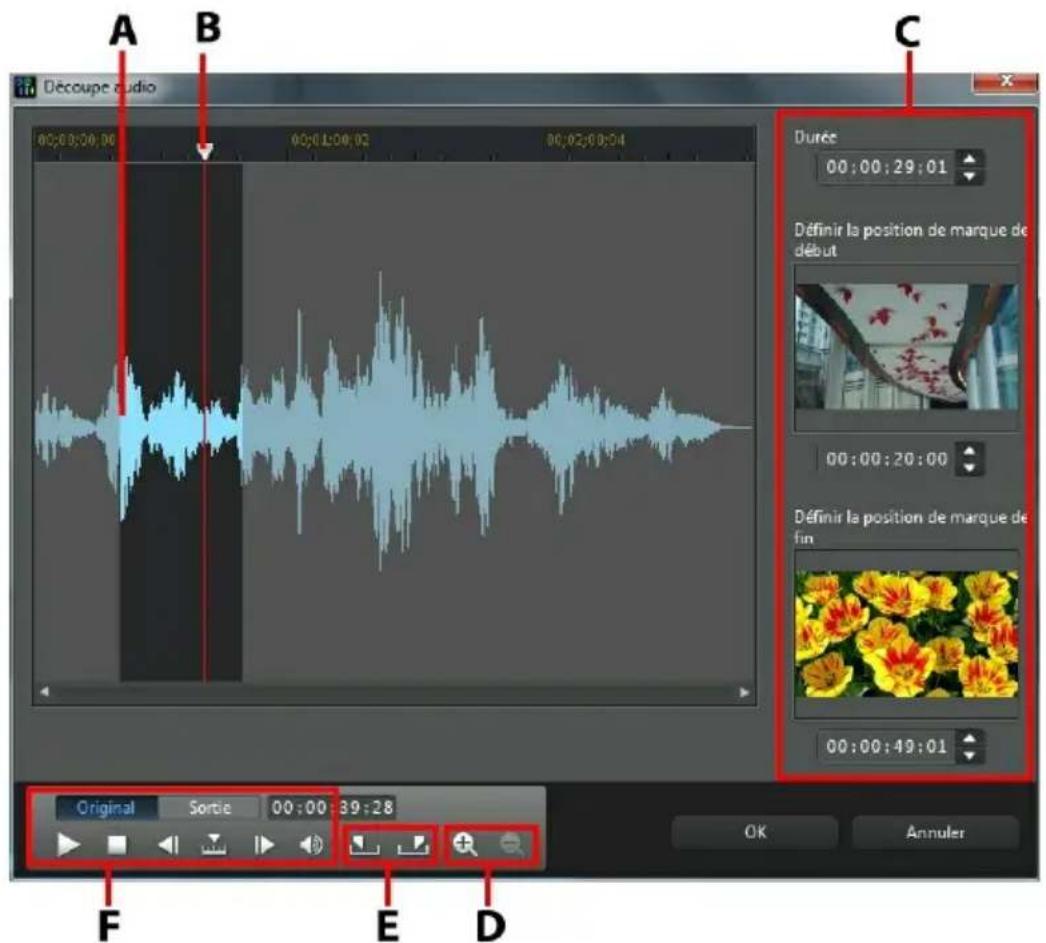Click ruler at 00;02;00;04 timecode
The width and height of the screenshot is (1046, 943).
coord(586,140)
